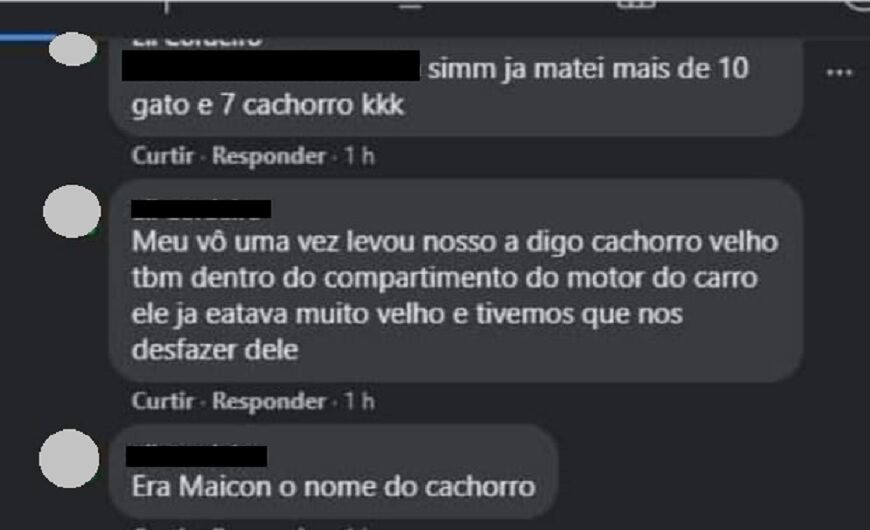Viewport: 870px width, 530px height.
Task: Select the comment text "simm ja matei mais de 10"
Action: pos(588,69)
